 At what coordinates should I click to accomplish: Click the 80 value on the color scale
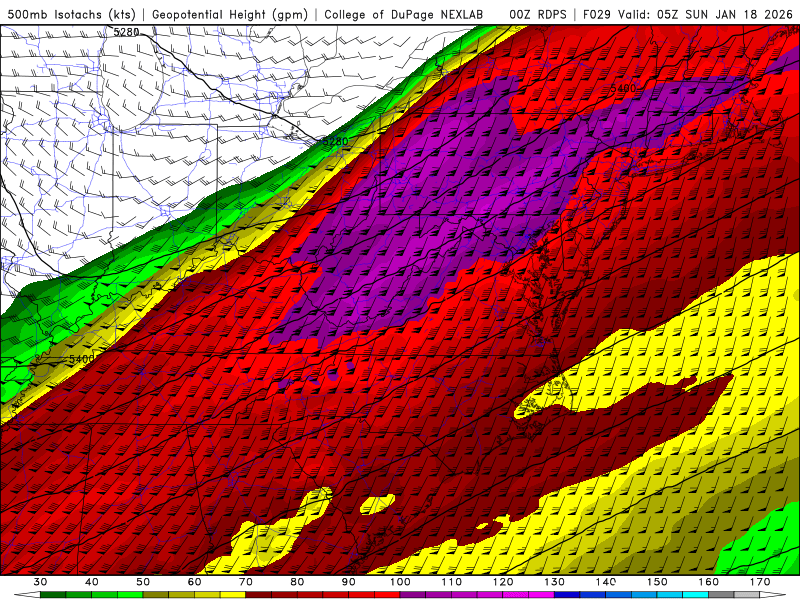pyautogui.click(x=297, y=582)
